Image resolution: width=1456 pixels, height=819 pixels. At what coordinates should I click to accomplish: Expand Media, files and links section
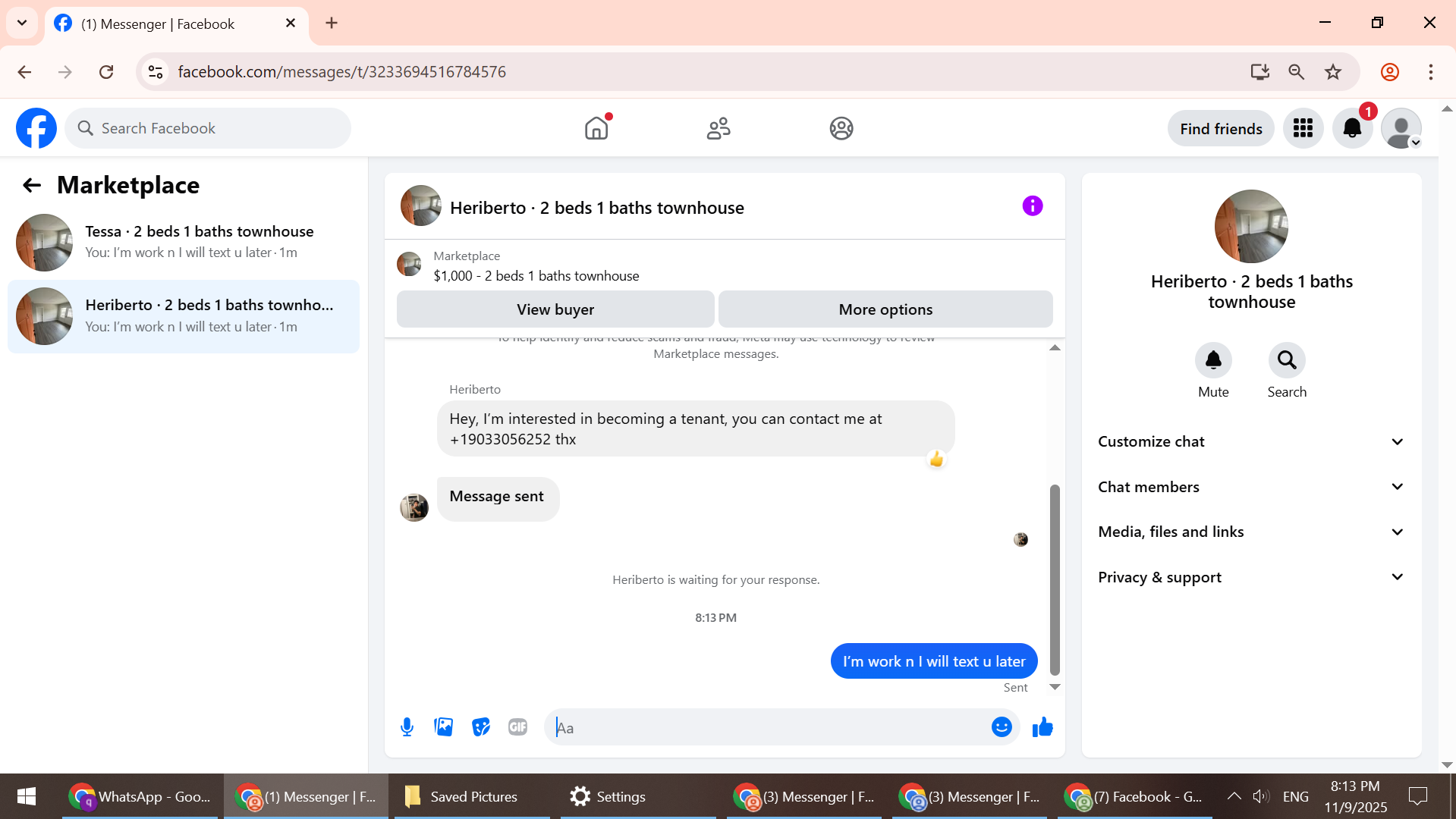pyautogui.click(x=1250, y=532)
